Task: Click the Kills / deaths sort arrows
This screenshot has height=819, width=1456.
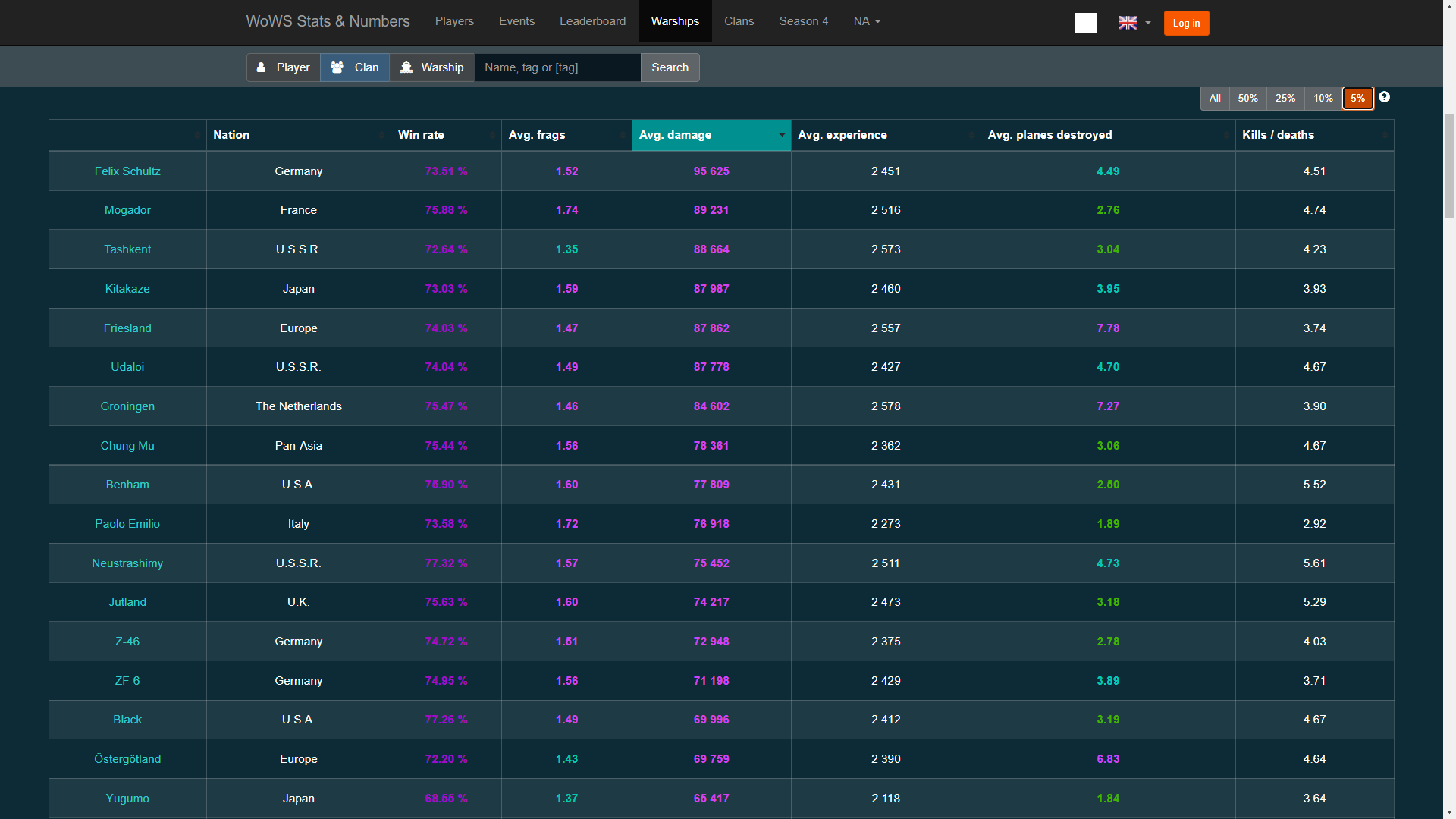Action: [x=1385, y=135]
